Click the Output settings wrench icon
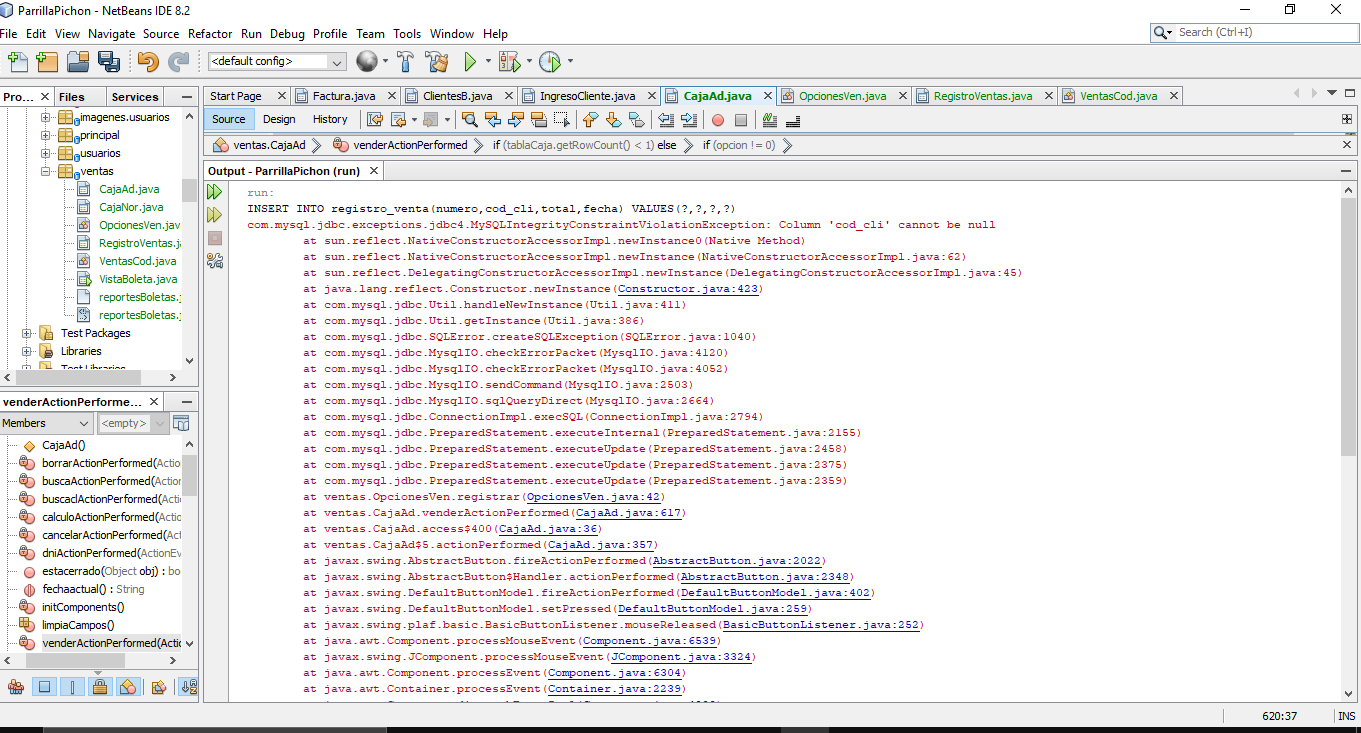The width and height of the screenshot is (1361, 733). click(x=215, y=261)
